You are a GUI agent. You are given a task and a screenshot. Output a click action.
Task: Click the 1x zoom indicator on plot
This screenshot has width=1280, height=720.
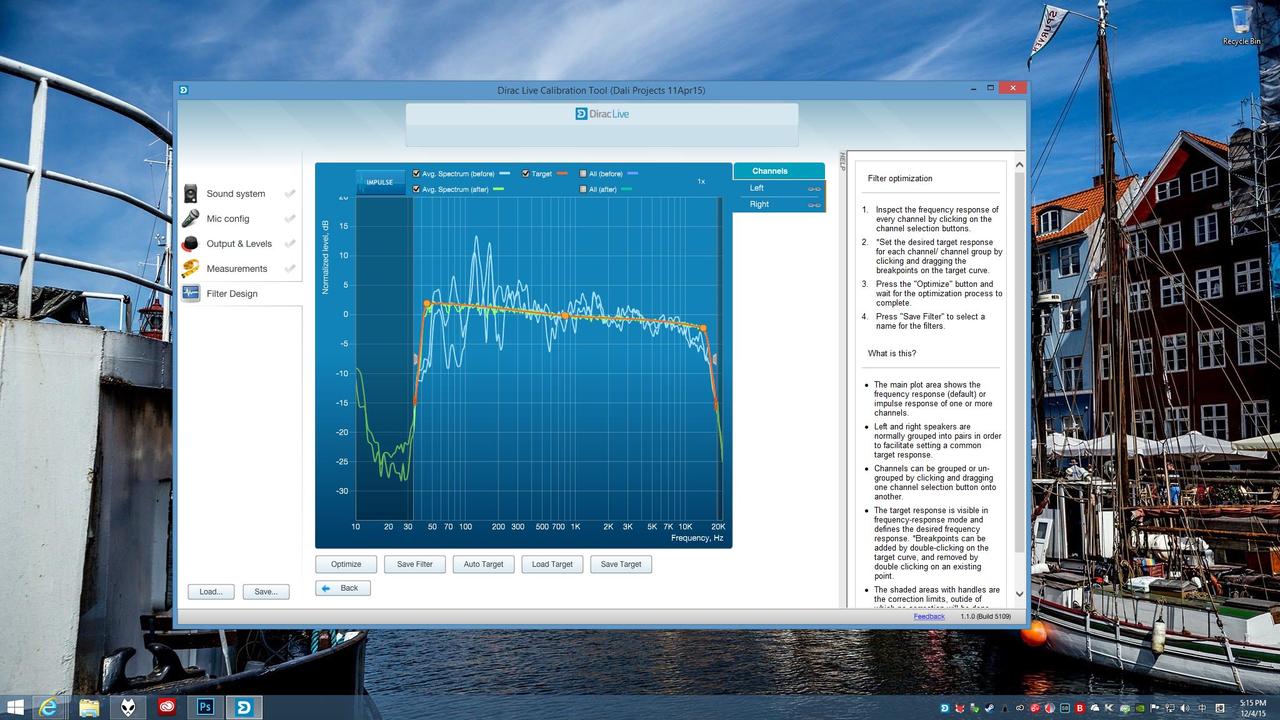click(701, 182)
